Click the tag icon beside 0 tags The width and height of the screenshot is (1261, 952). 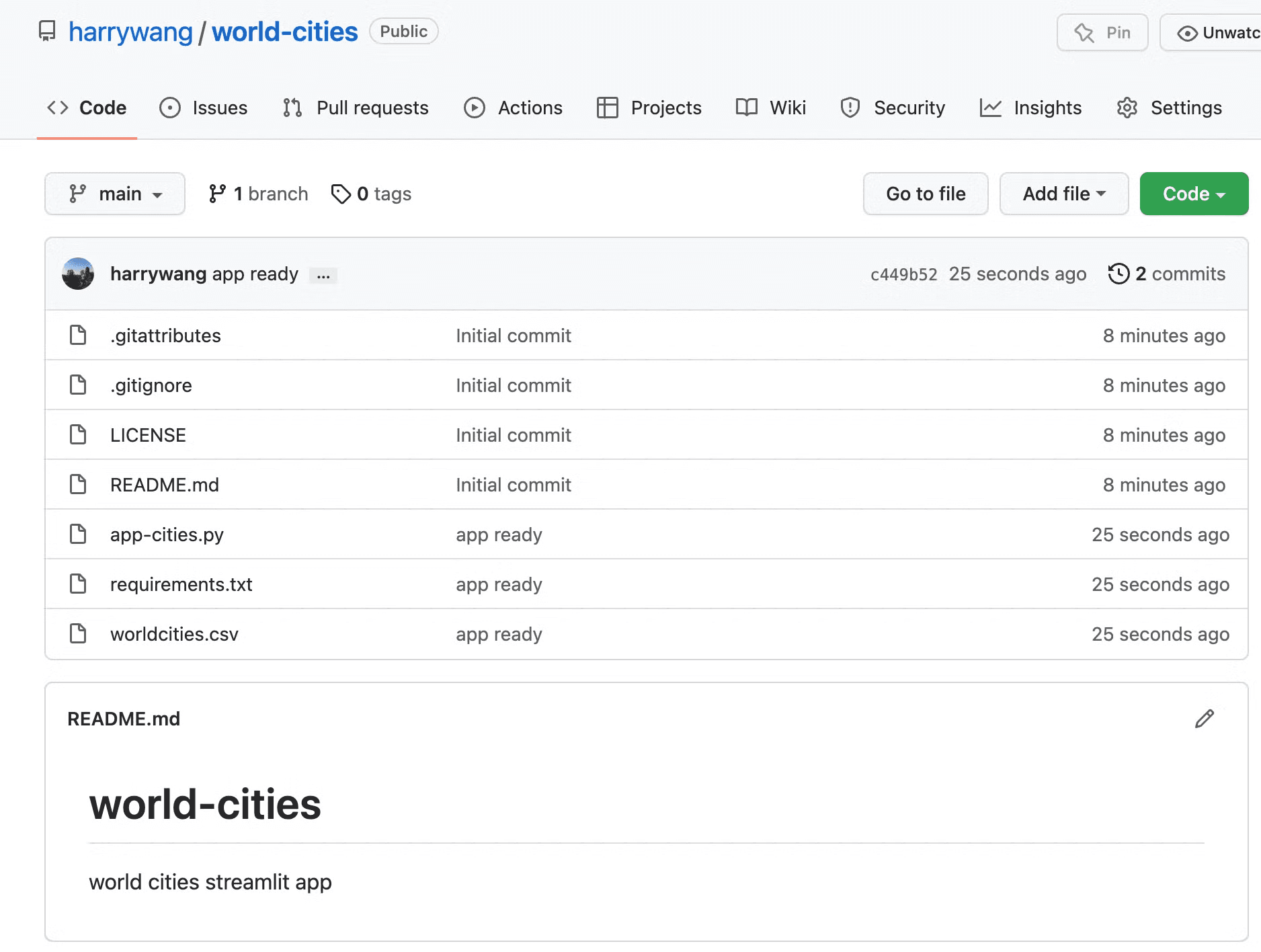[x=341, y=194]
